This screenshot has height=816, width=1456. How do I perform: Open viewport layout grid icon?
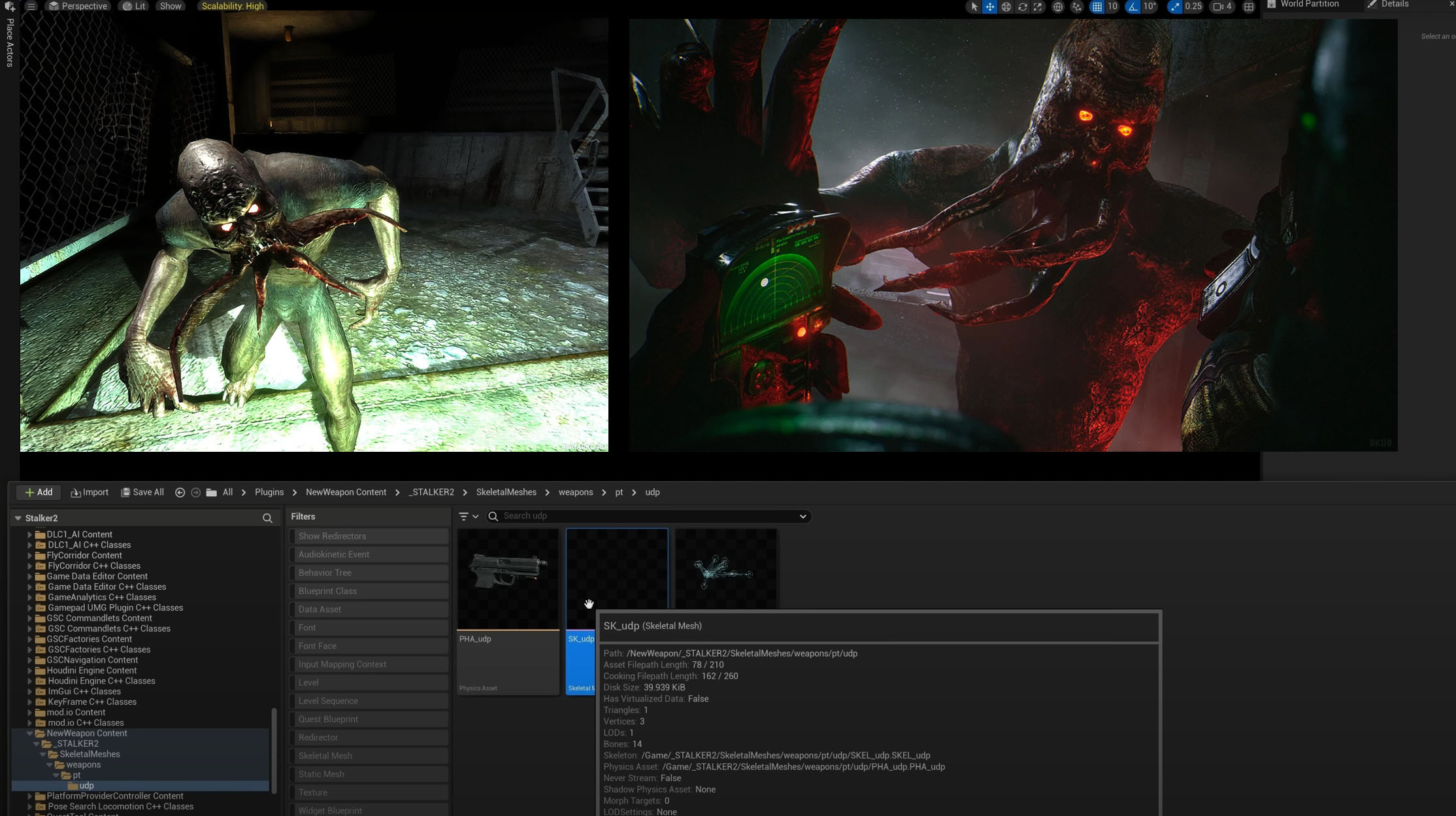pyautogui.click(x=1249, y=7)
